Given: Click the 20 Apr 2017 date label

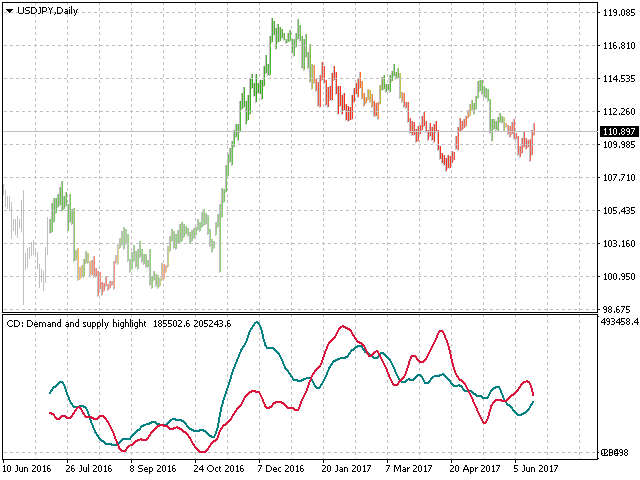Looking at the screenshot, I should [x=473, y=468].
